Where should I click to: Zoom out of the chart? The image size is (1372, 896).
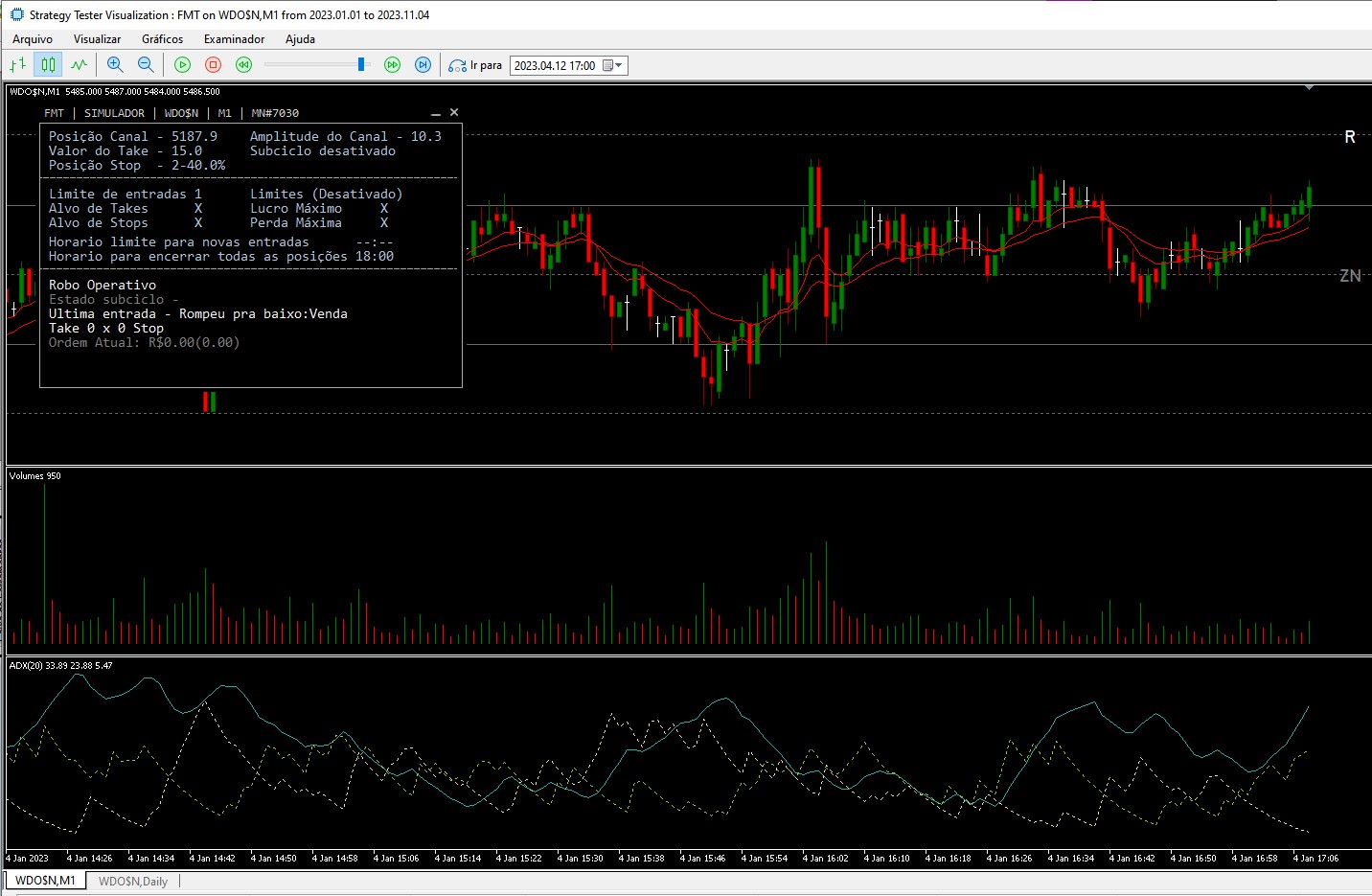pos(146,65)
